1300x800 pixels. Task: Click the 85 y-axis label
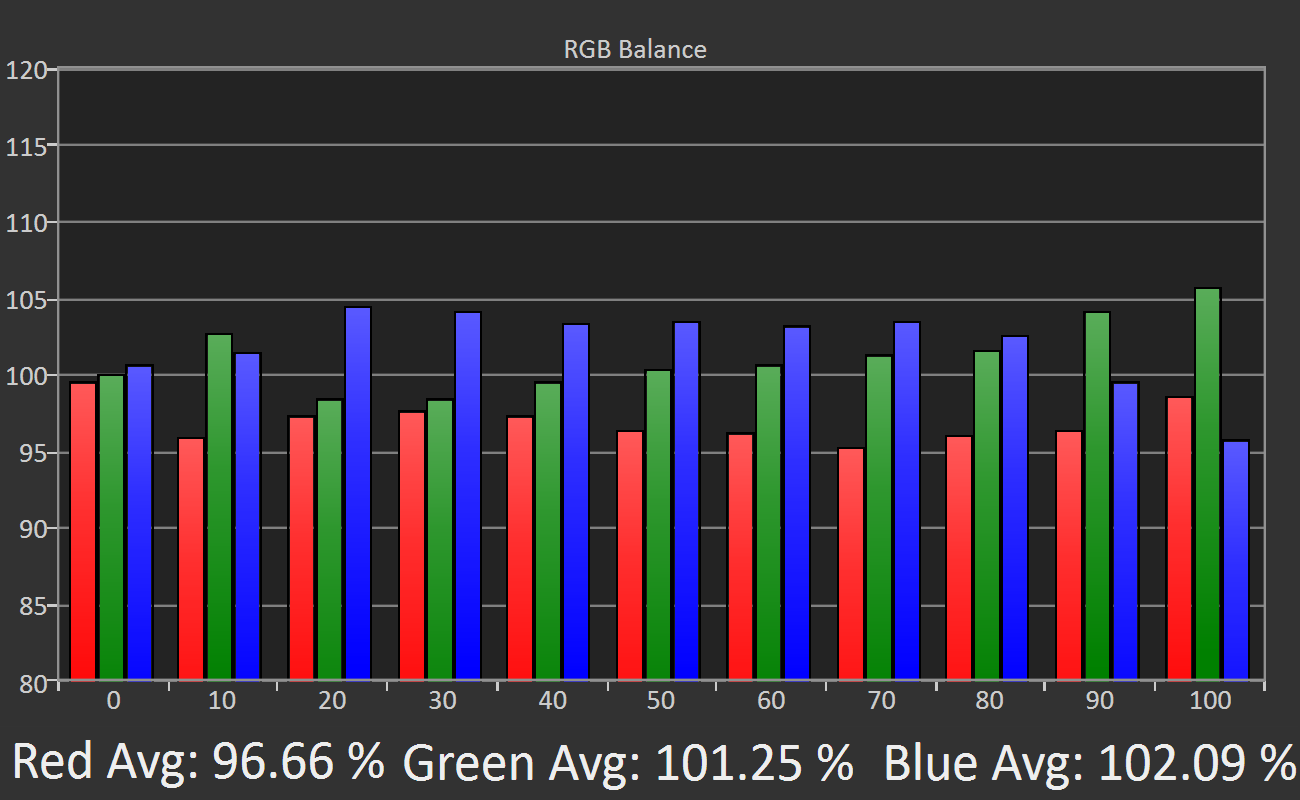[34, 606]
